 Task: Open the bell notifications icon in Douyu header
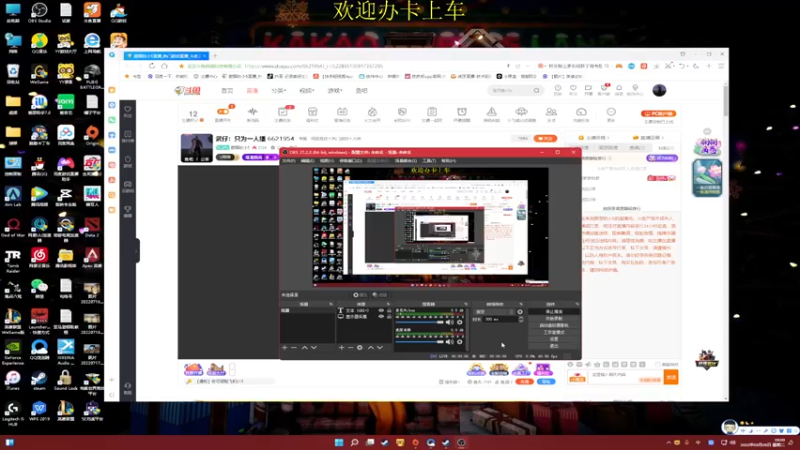tap(619, 88)
